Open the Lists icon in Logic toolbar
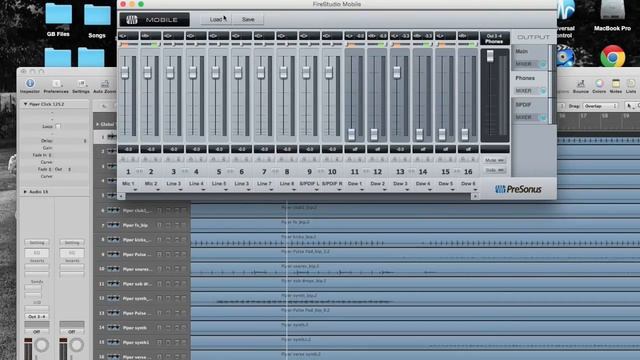 (631, 86)
